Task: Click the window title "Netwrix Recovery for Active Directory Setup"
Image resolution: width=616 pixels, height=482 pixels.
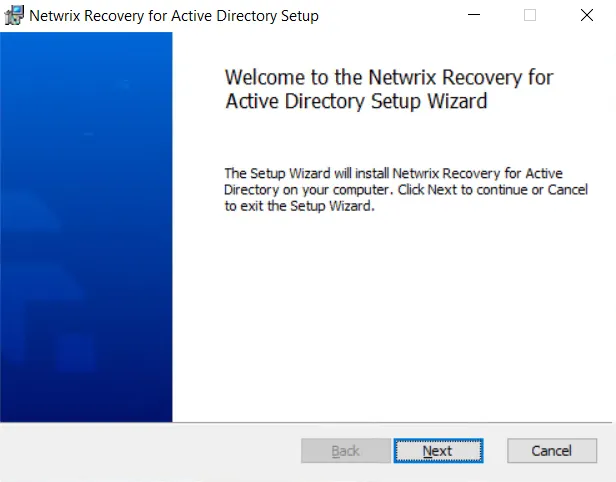Action: 174,16
